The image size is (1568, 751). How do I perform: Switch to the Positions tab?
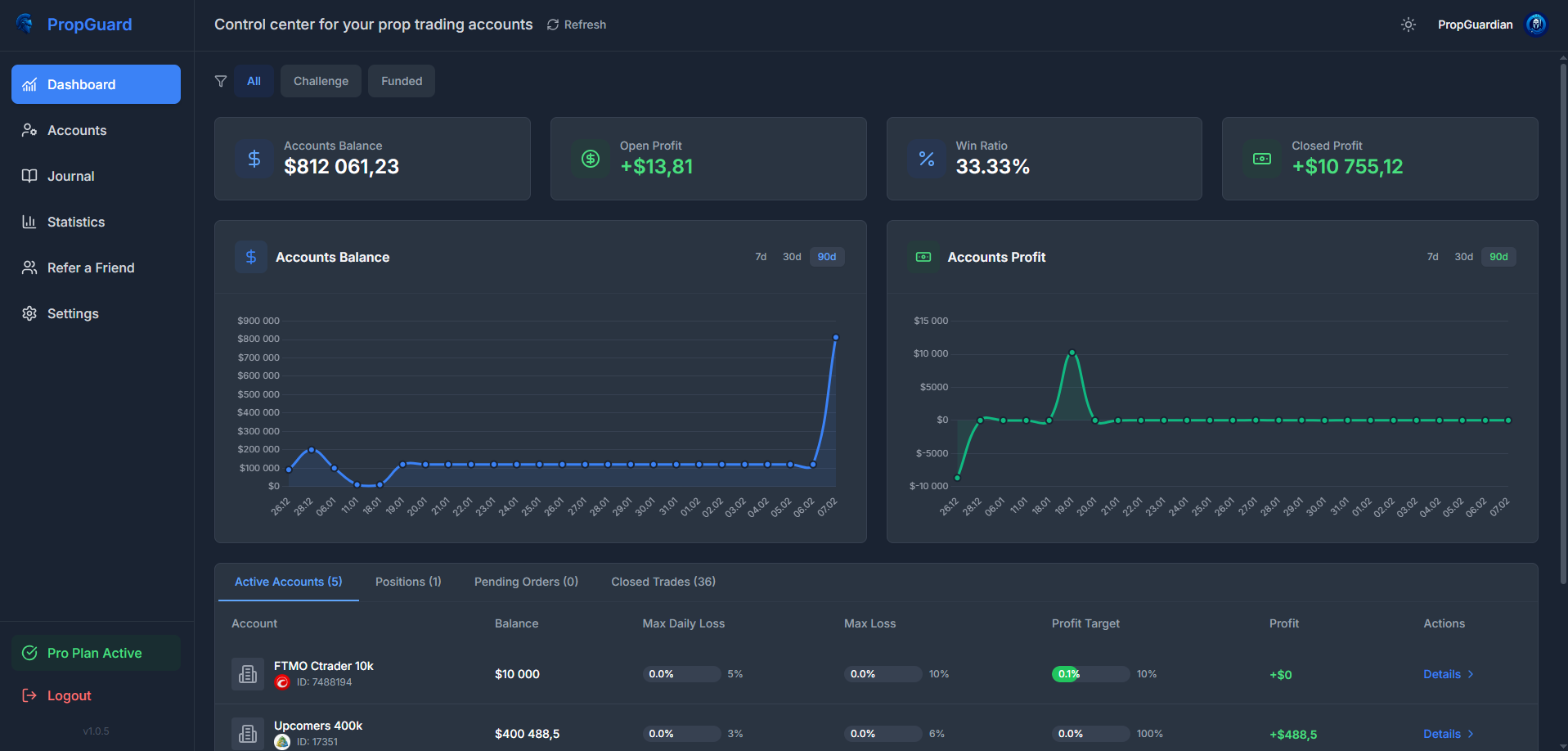407,581
